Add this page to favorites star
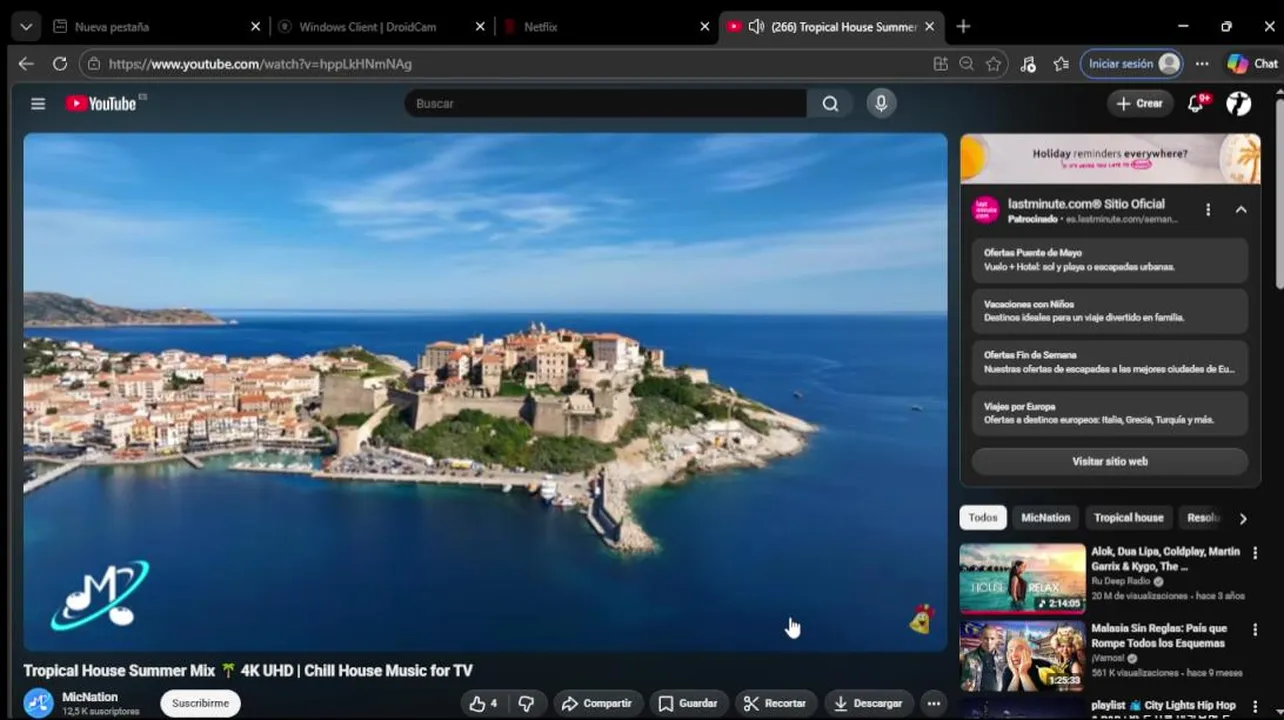This screenshot has height=720, width=1284. point(993,64)
